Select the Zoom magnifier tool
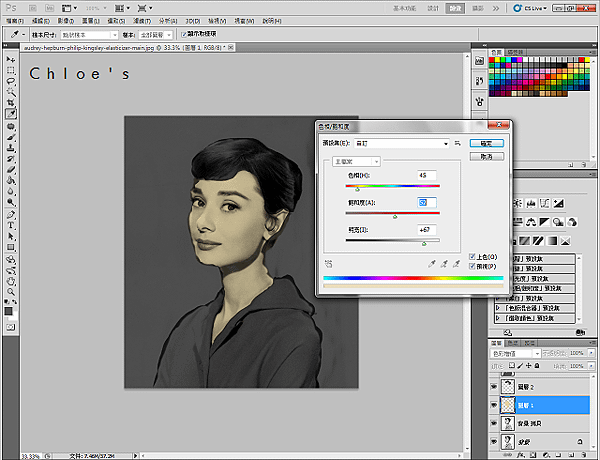Viewport: 600px width, 460px height. pos(11,292)
